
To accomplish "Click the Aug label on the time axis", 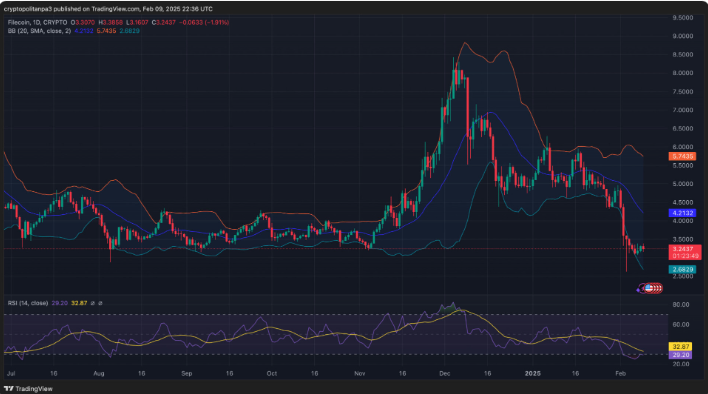I will tap(98, 374).
